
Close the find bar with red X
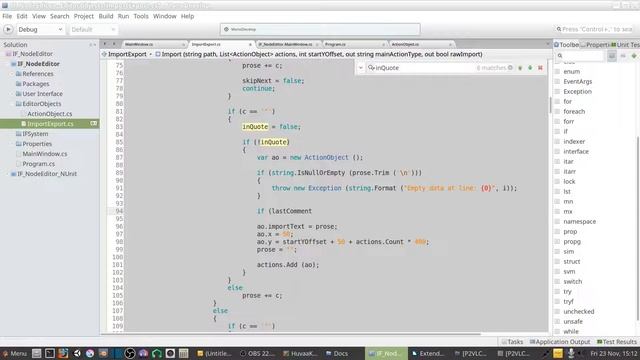pyautogui.click(x=540, y=68)
